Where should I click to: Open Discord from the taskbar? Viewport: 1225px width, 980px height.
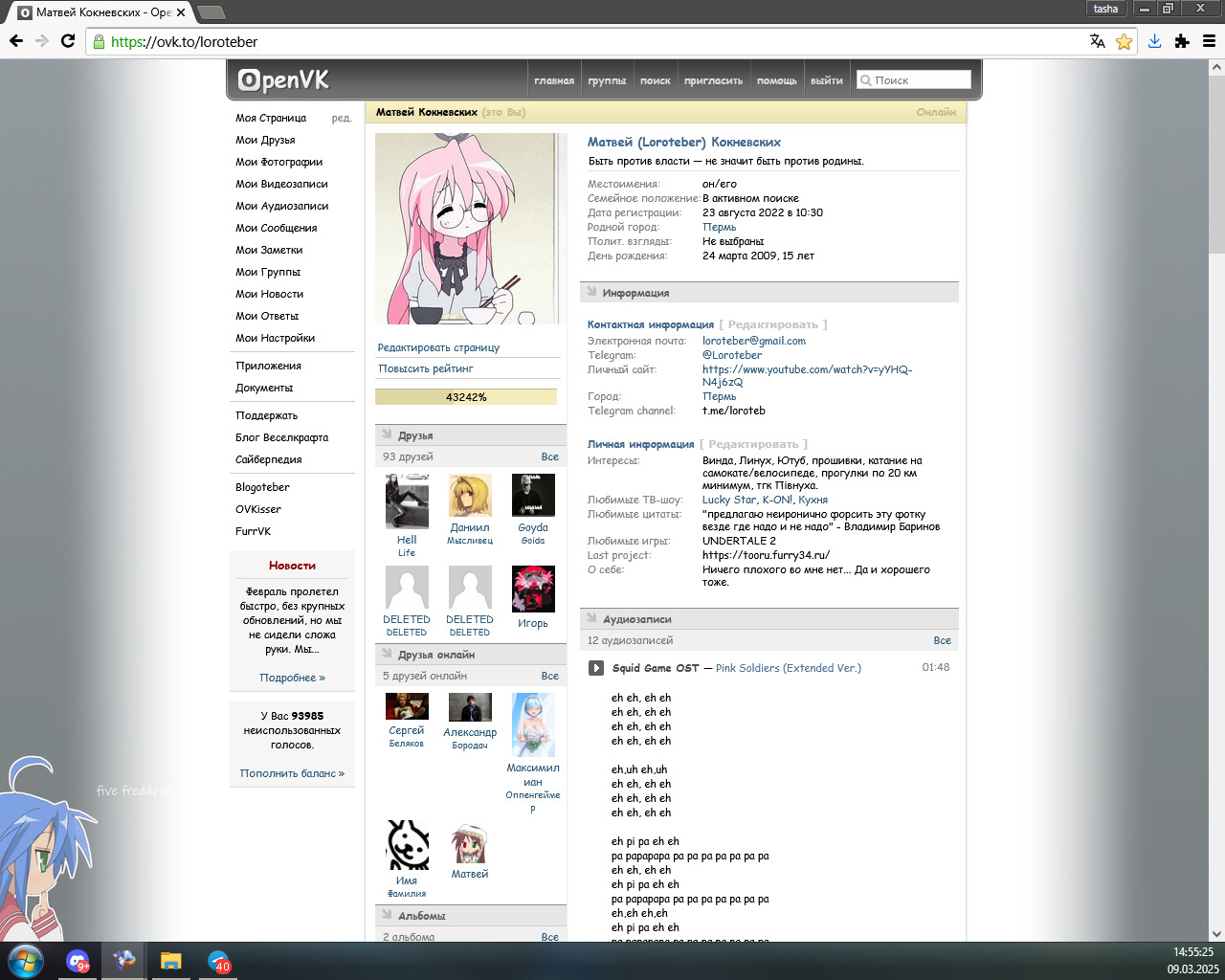pos(78,961)
